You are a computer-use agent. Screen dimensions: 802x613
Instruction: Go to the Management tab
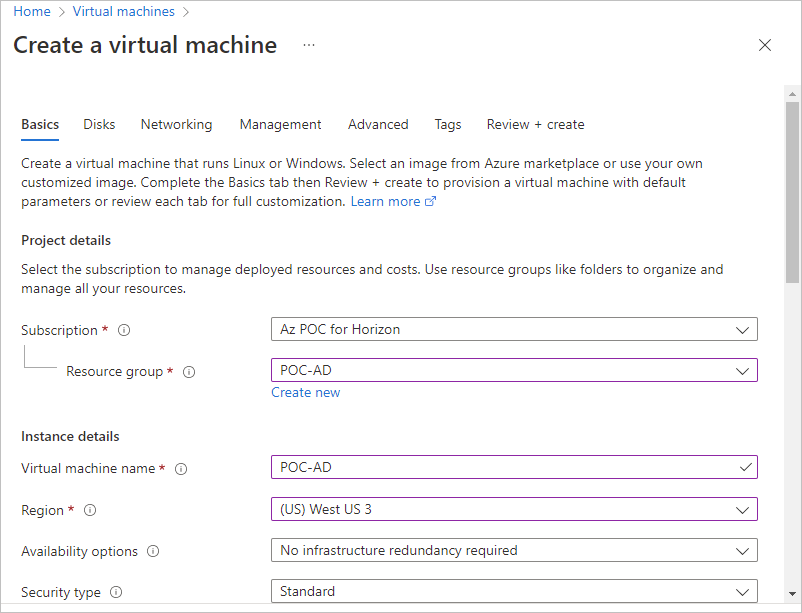[x=280, y=124]
